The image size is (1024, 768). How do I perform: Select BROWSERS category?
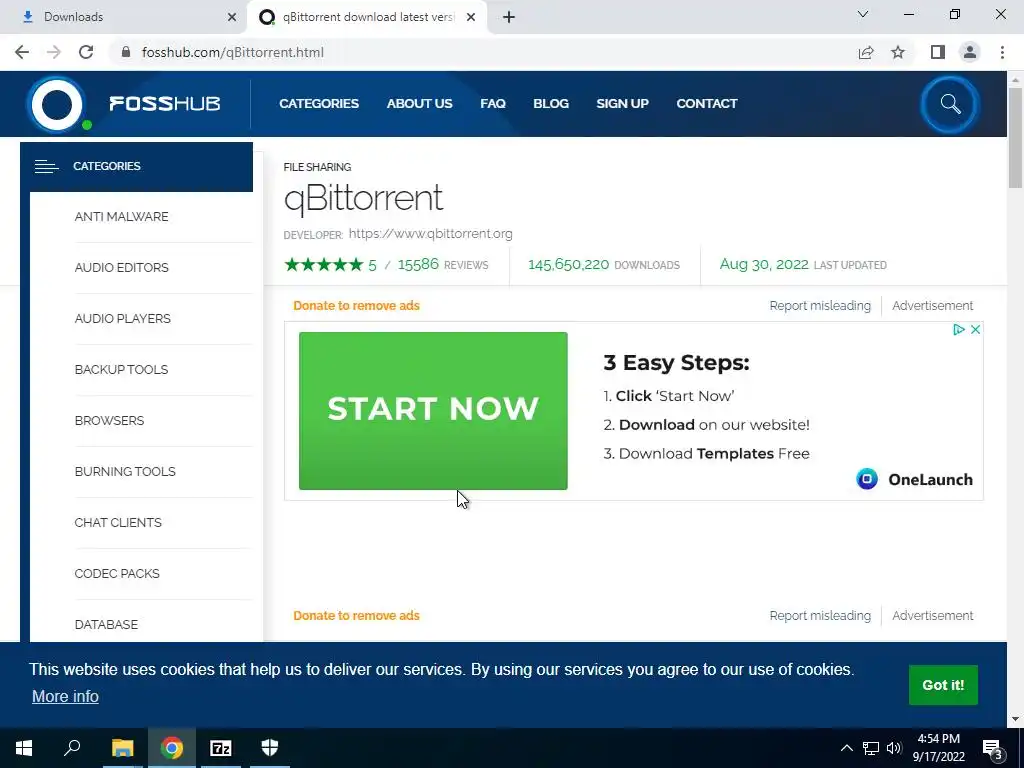109,421
